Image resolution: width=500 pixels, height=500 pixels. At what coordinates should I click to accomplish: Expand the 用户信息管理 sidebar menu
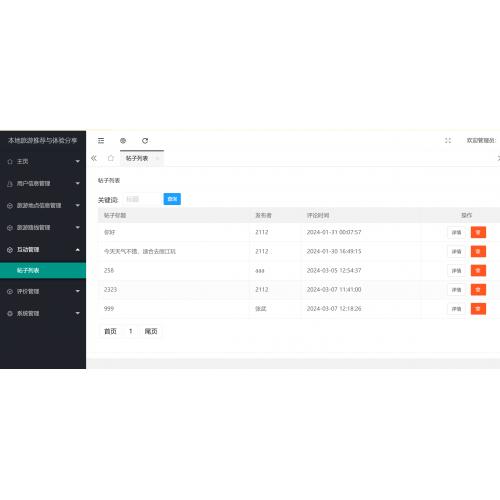point(43,184)
